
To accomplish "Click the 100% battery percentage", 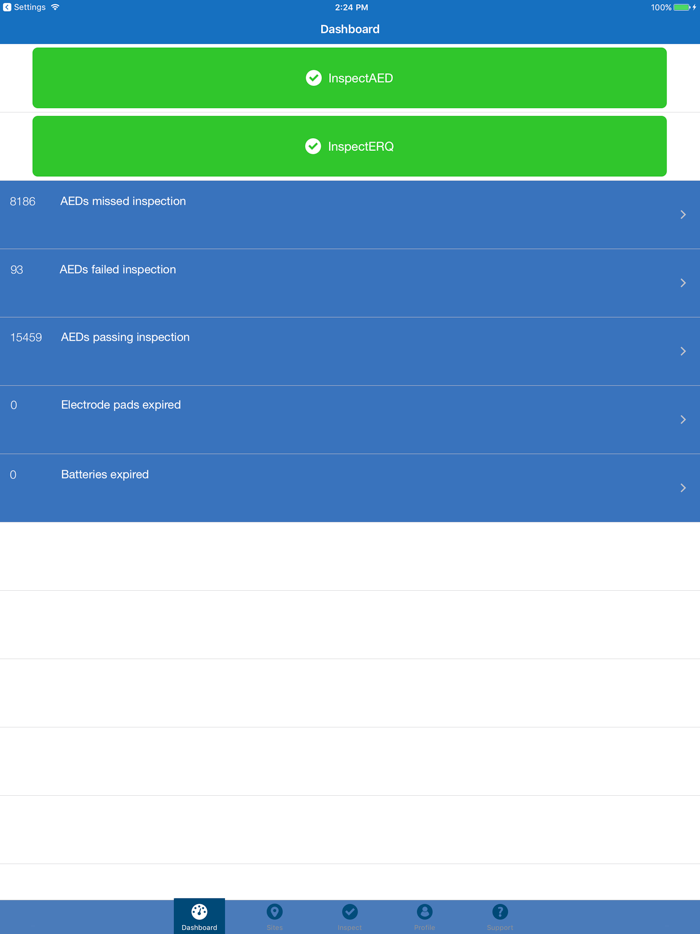I will [661, 7].
